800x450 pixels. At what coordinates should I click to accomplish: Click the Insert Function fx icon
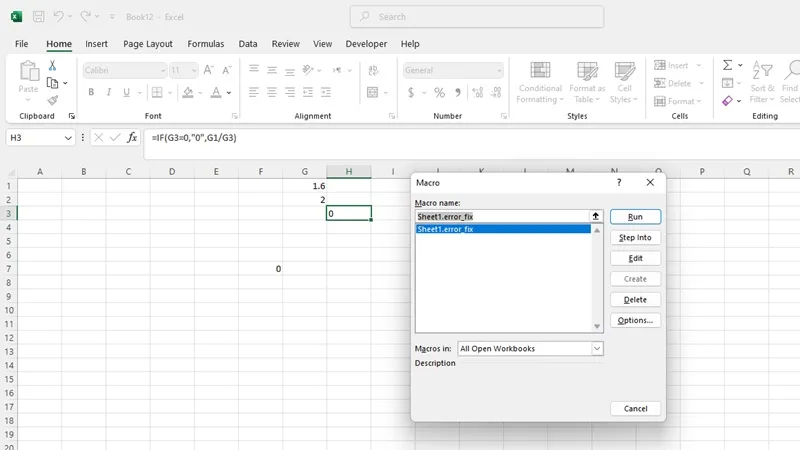(132, 137)
